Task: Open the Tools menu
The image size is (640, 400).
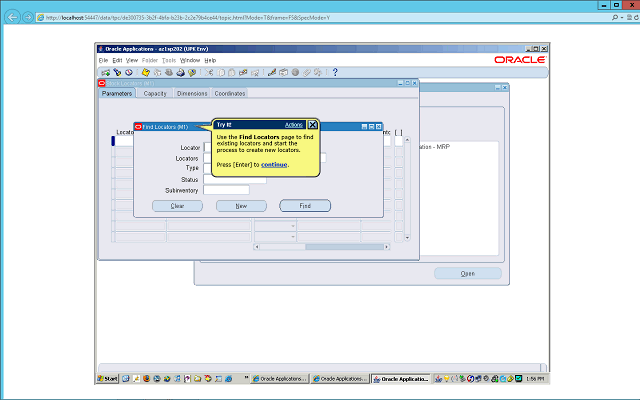Action: pos(169,60)
